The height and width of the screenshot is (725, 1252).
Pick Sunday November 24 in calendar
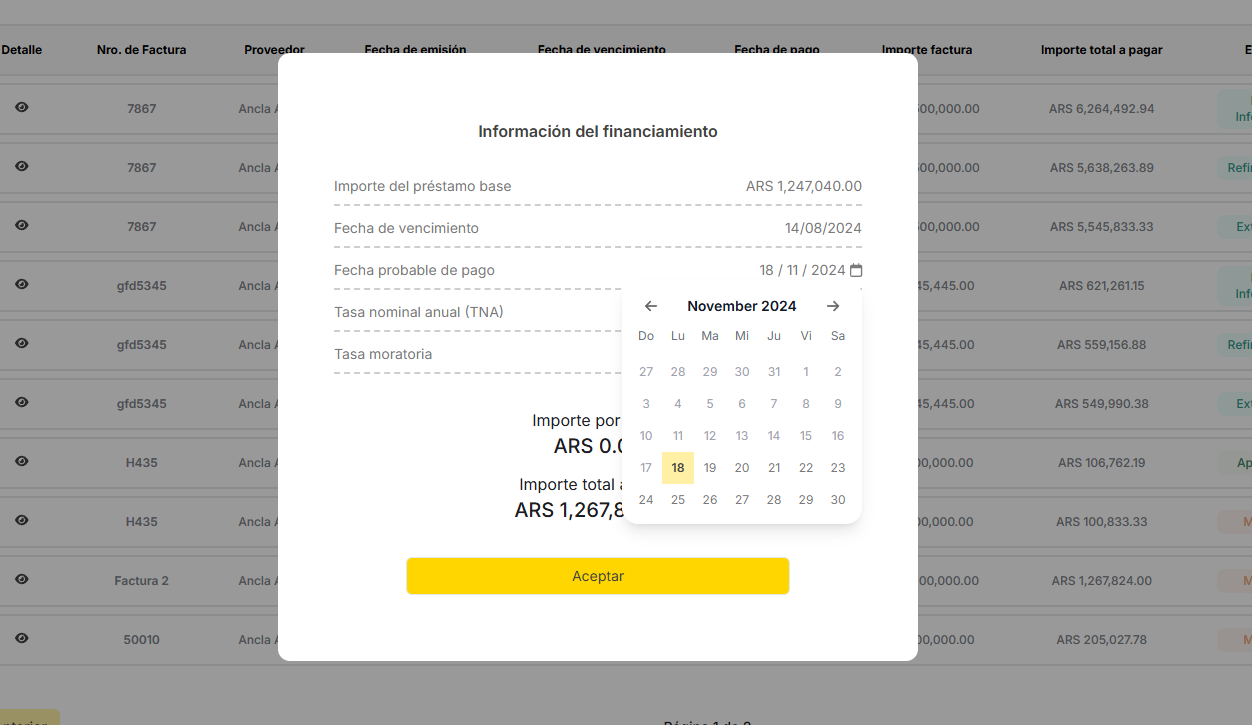[x=646, y=500]
